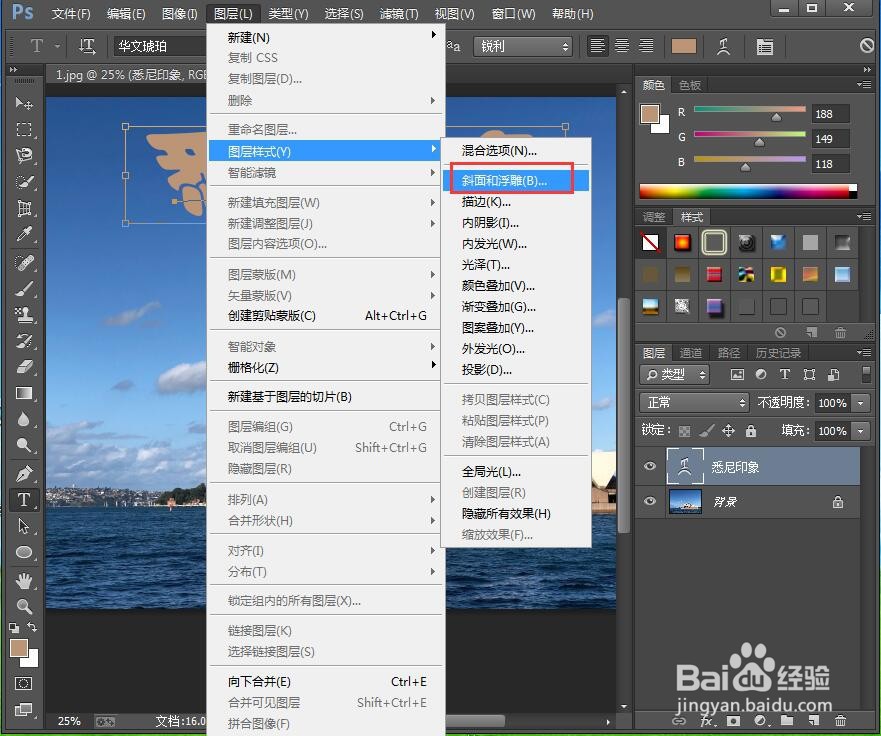
Task: Click the 25% zoom field in the status bar
Action: [x=68, y=721]
